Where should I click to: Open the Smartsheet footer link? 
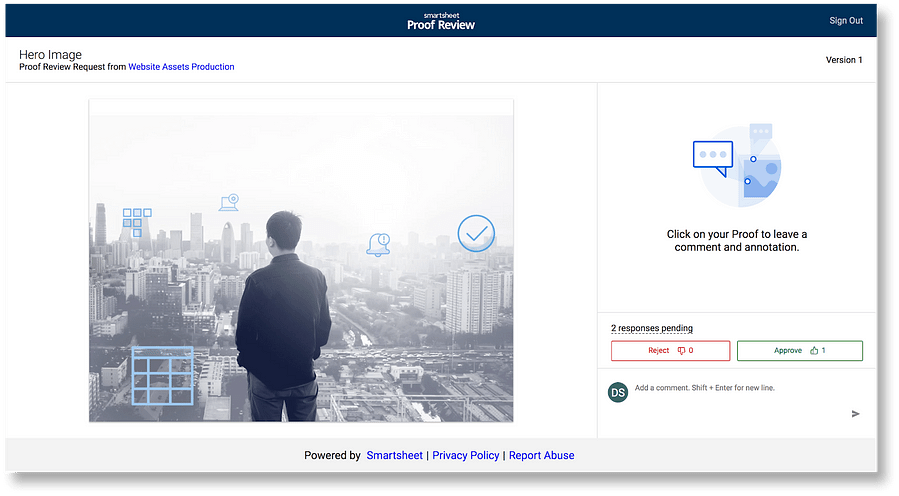[x=394, y=455]
